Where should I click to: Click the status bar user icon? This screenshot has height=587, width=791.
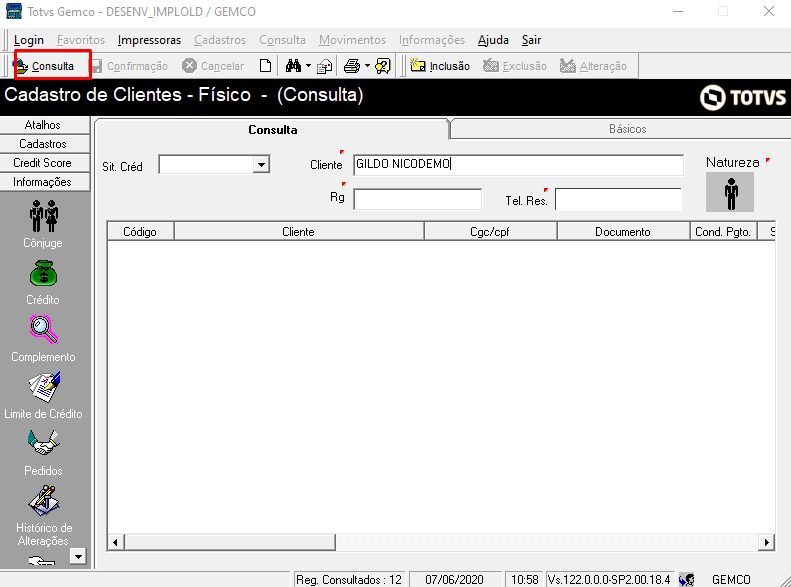[x=687, y=580]
